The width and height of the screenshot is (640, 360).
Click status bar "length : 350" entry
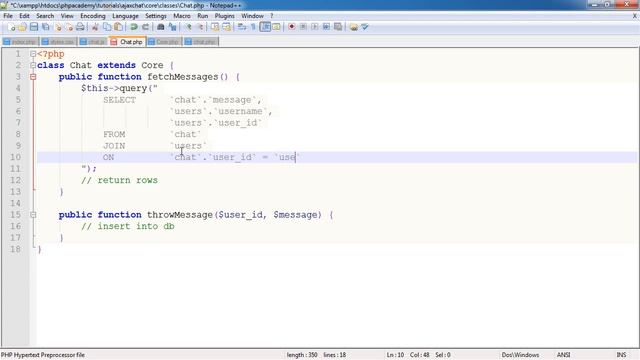pyautogui.click(x=302, y=355)
